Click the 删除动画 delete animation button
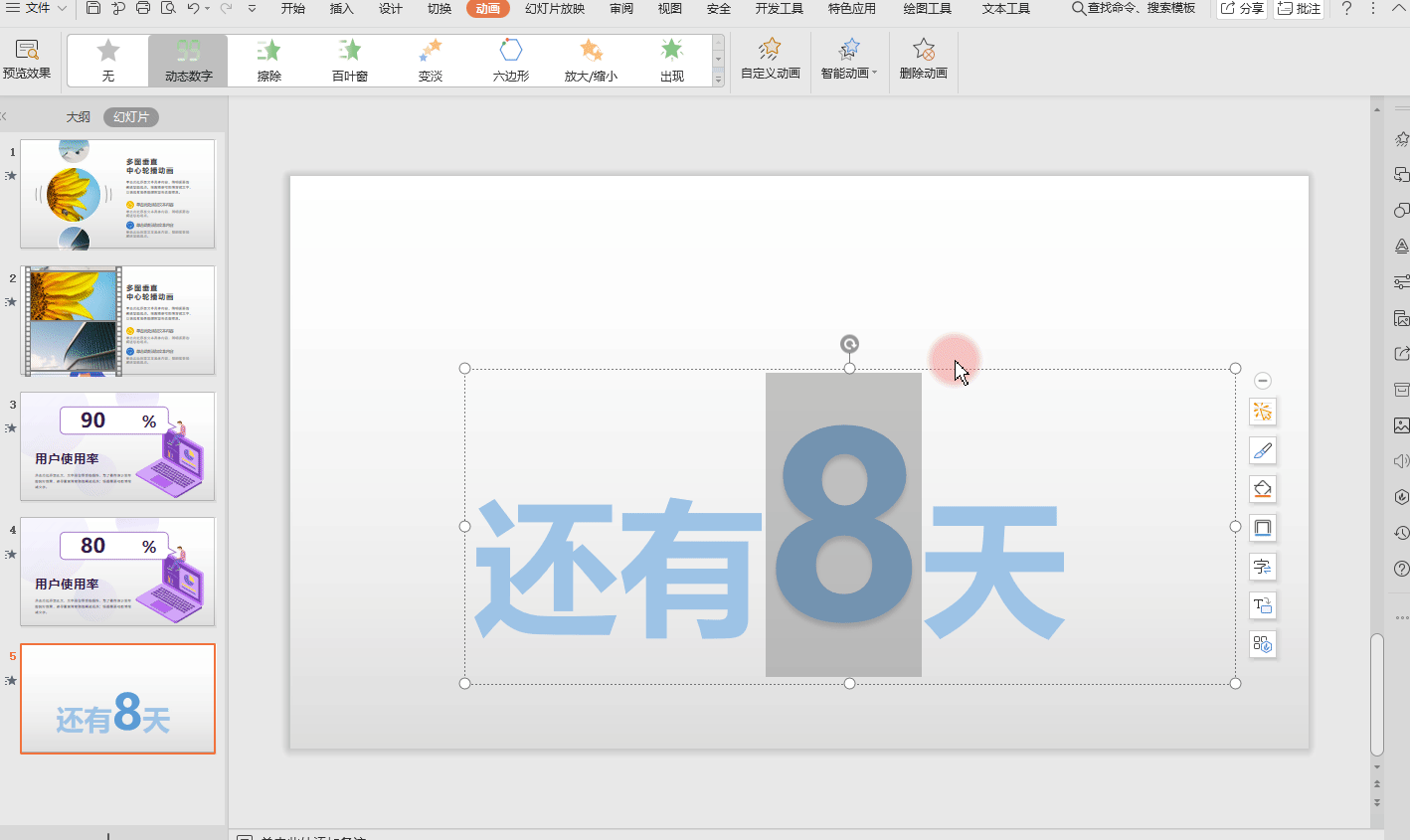 (x=923, y=60)
